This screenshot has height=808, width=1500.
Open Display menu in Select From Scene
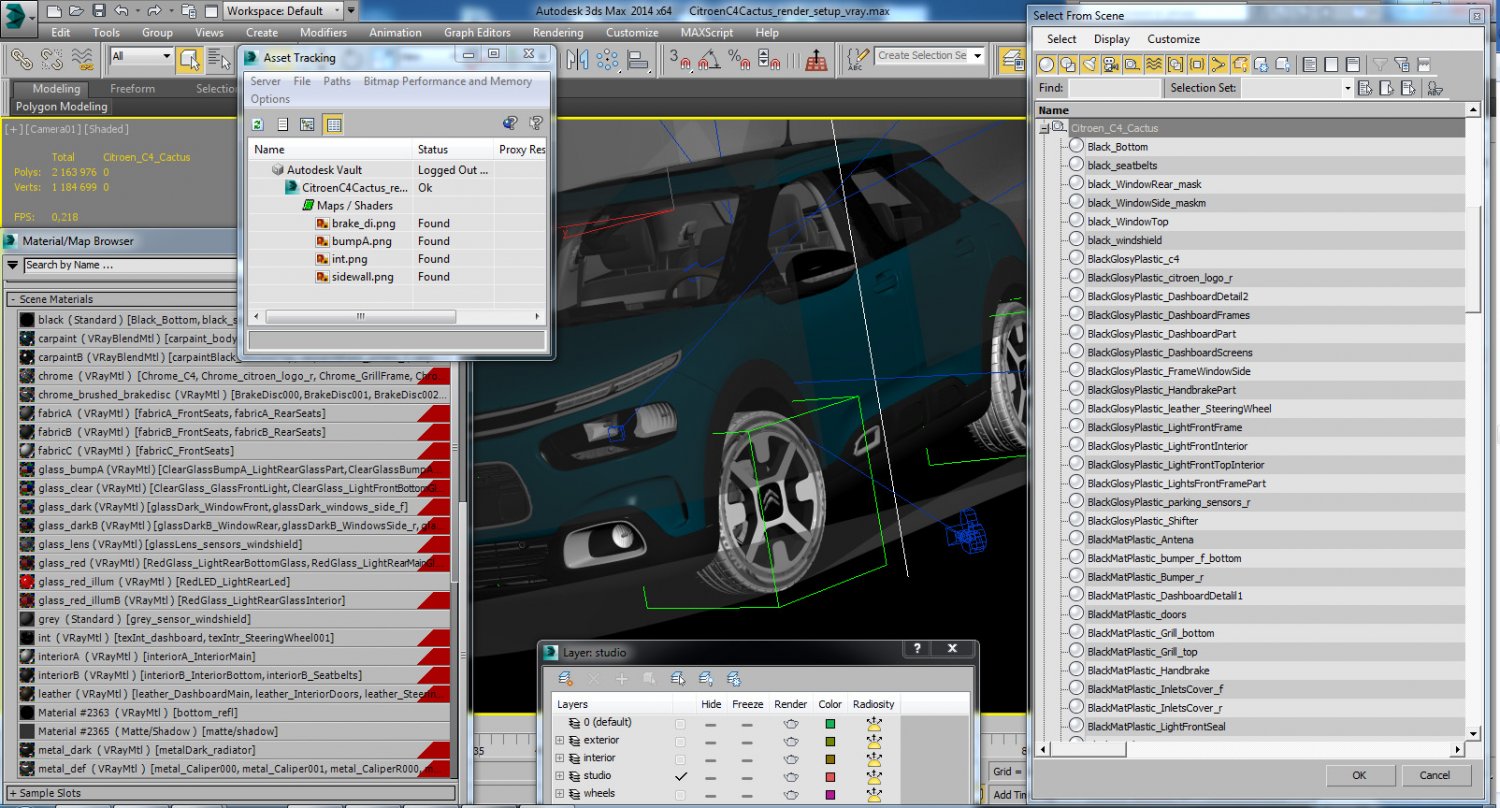click(1111, 39)
